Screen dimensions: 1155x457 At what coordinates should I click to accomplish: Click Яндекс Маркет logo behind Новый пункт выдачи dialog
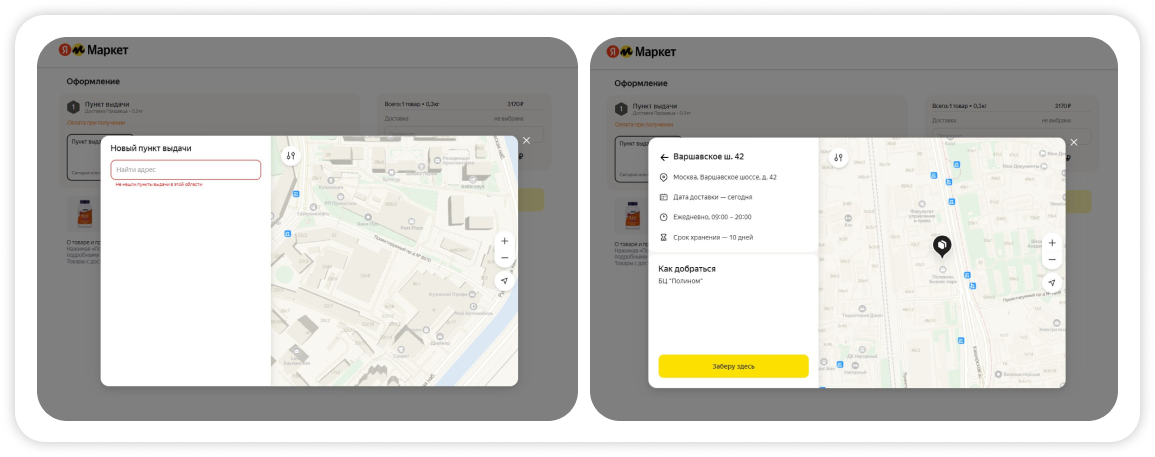(94, 50)
